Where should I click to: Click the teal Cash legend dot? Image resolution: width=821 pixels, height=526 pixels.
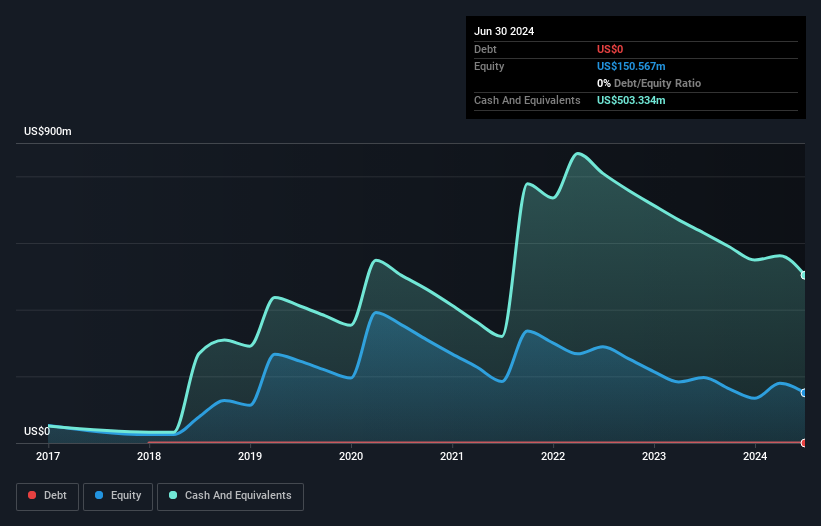pyautogui.click(x=173, y=495)
